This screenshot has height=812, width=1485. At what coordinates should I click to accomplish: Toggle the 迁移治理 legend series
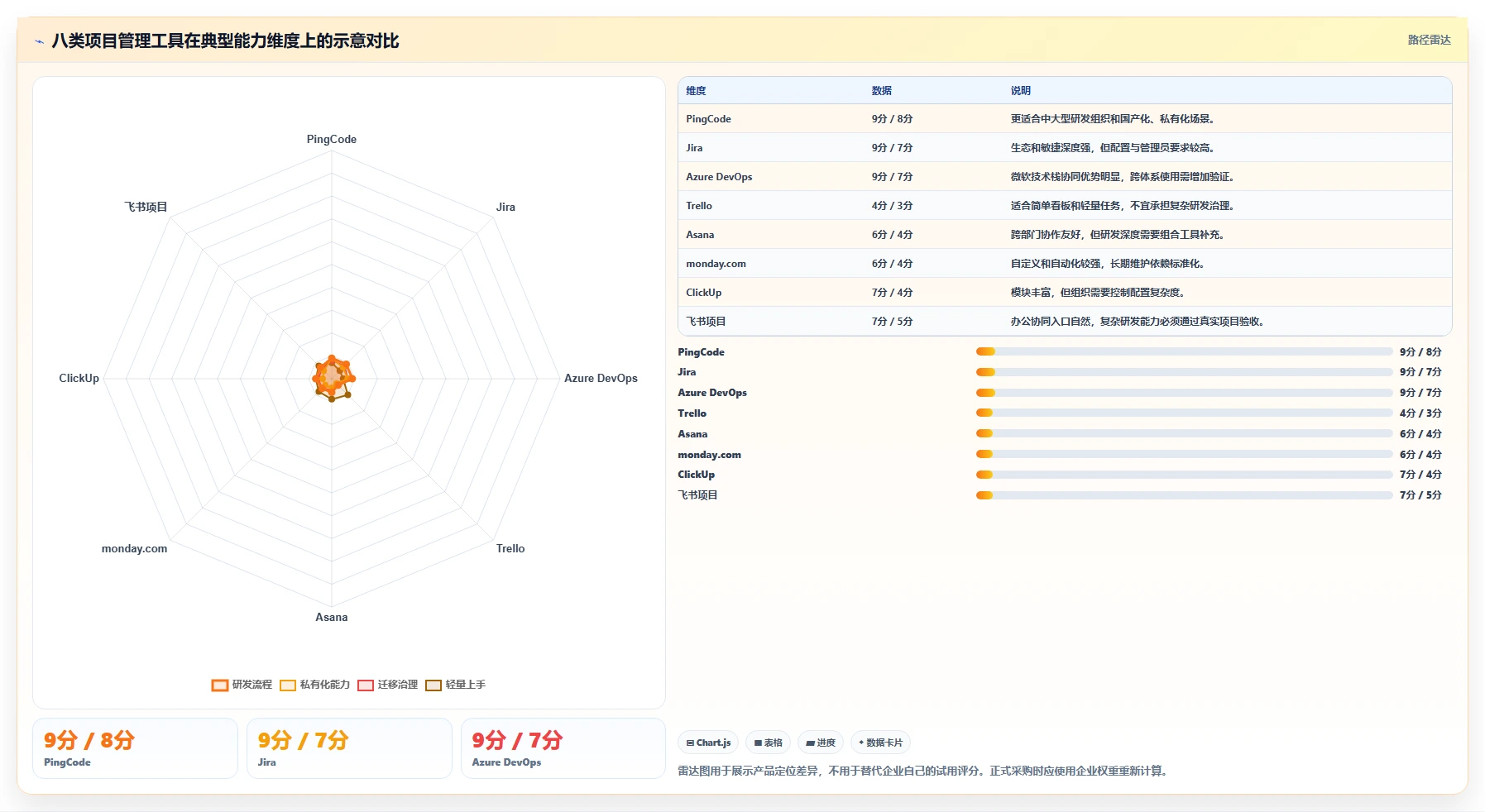coord(387,685)
